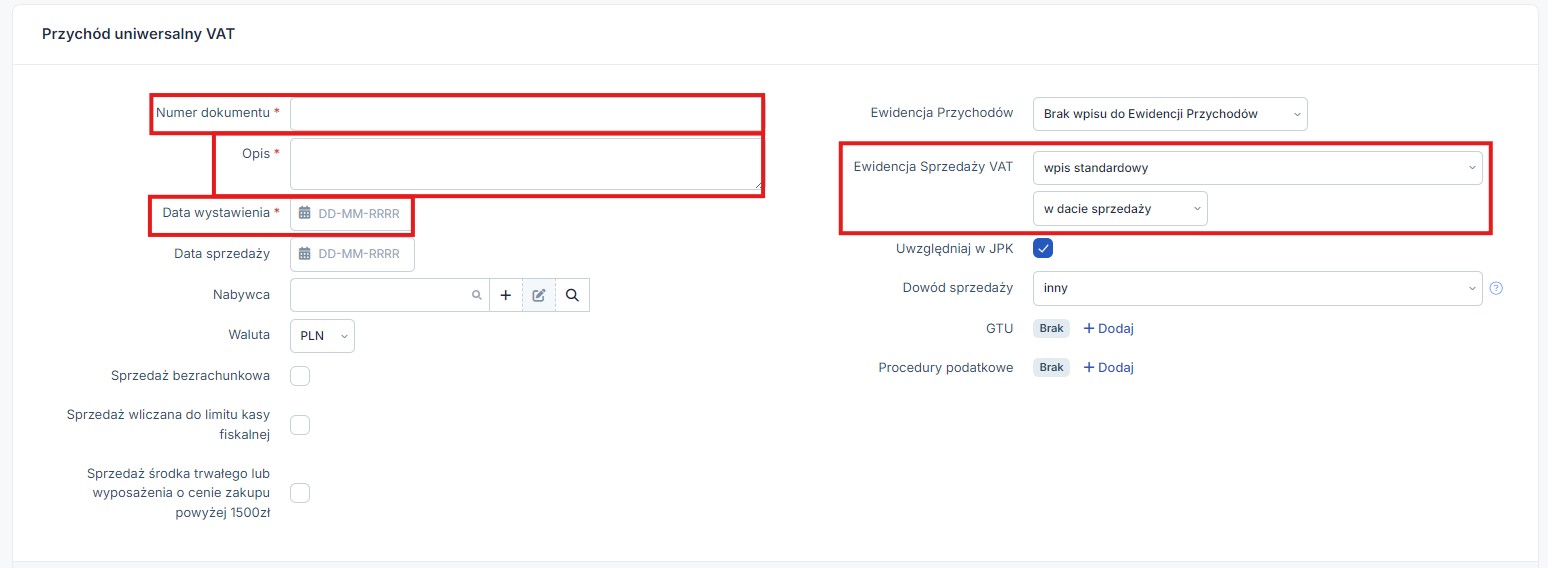This screenshot has width=1548, height=568.
Task: Add a Procedury podatkowe entry via Dodaj
Action: point(1108,367)
